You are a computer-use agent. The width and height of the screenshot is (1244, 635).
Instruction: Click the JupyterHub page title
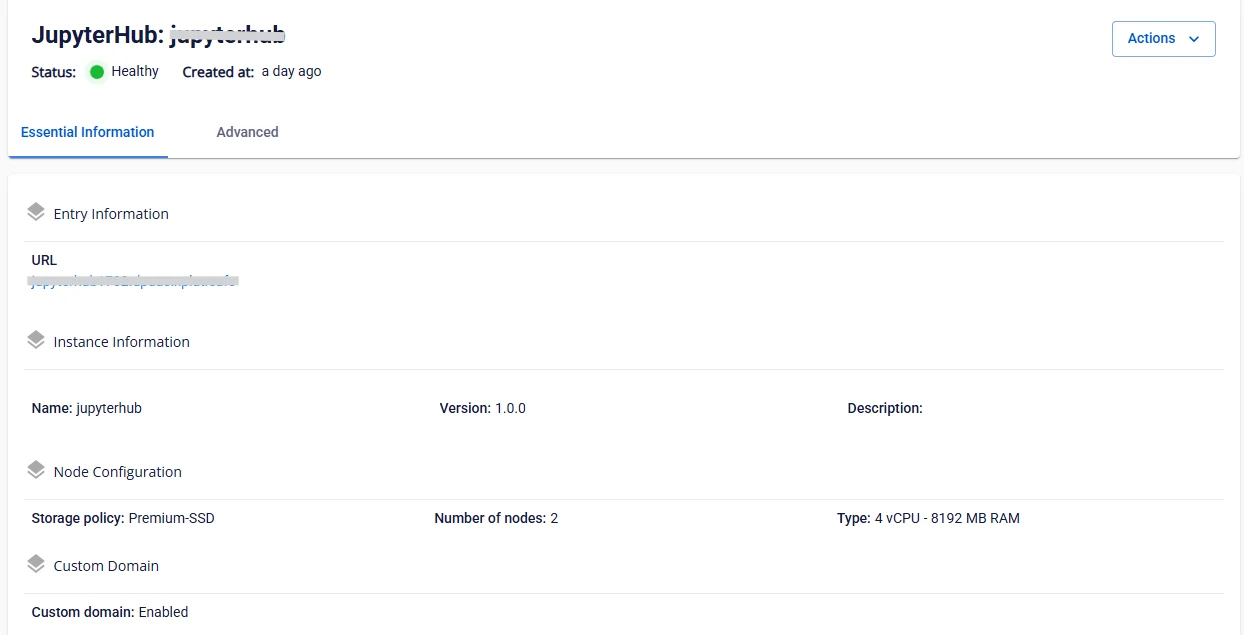[159, 34]
